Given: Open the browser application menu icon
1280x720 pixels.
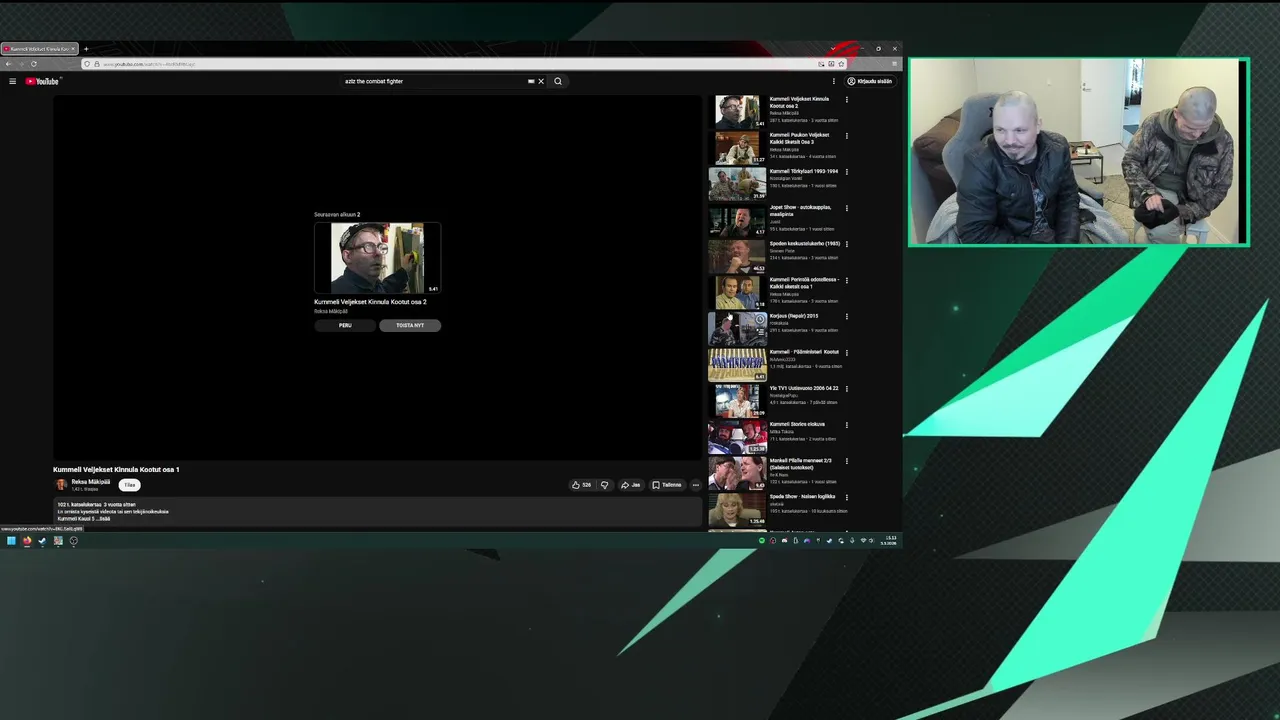Looking at the screenshot, I should [894, 64].
